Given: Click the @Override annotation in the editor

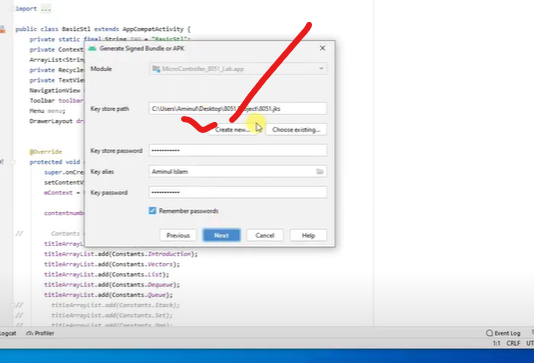Looking at the screenshot, I should click(46, 152).
